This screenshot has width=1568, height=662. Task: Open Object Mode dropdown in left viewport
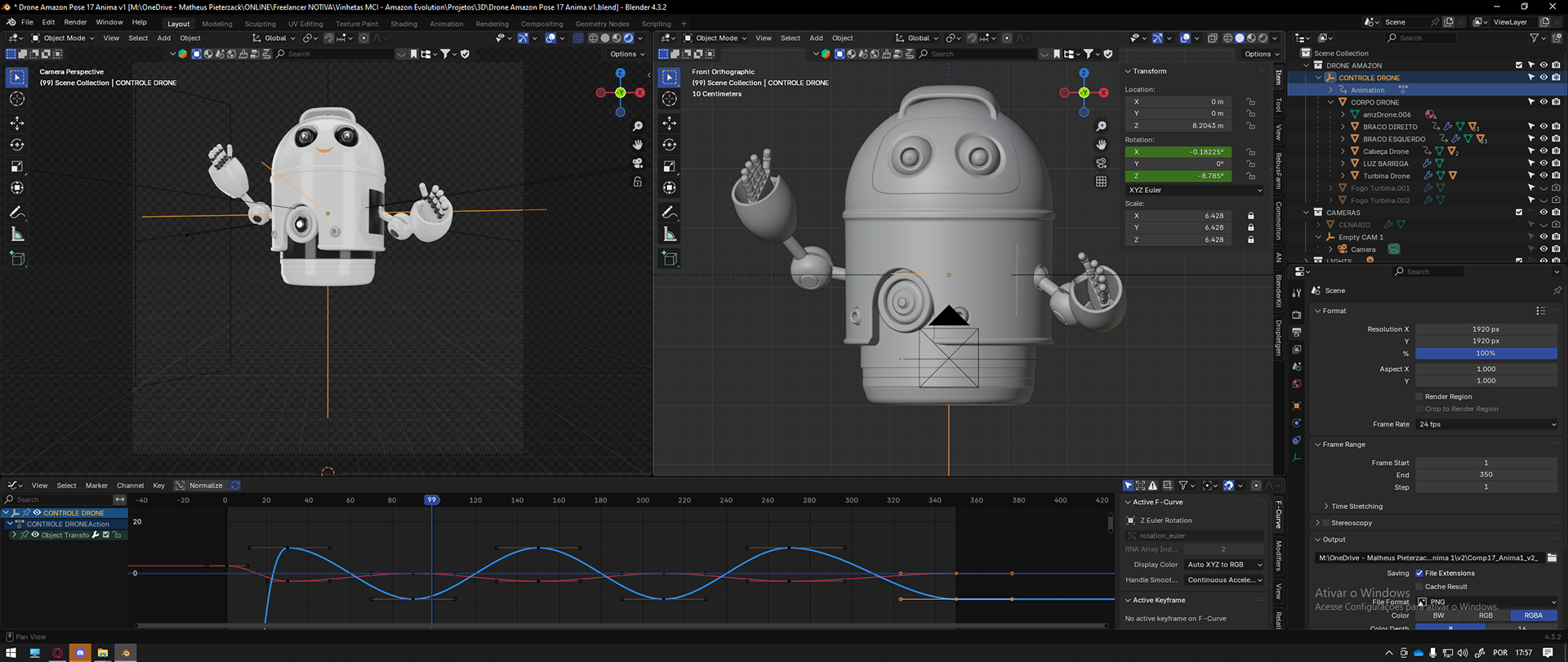[63, 38]
